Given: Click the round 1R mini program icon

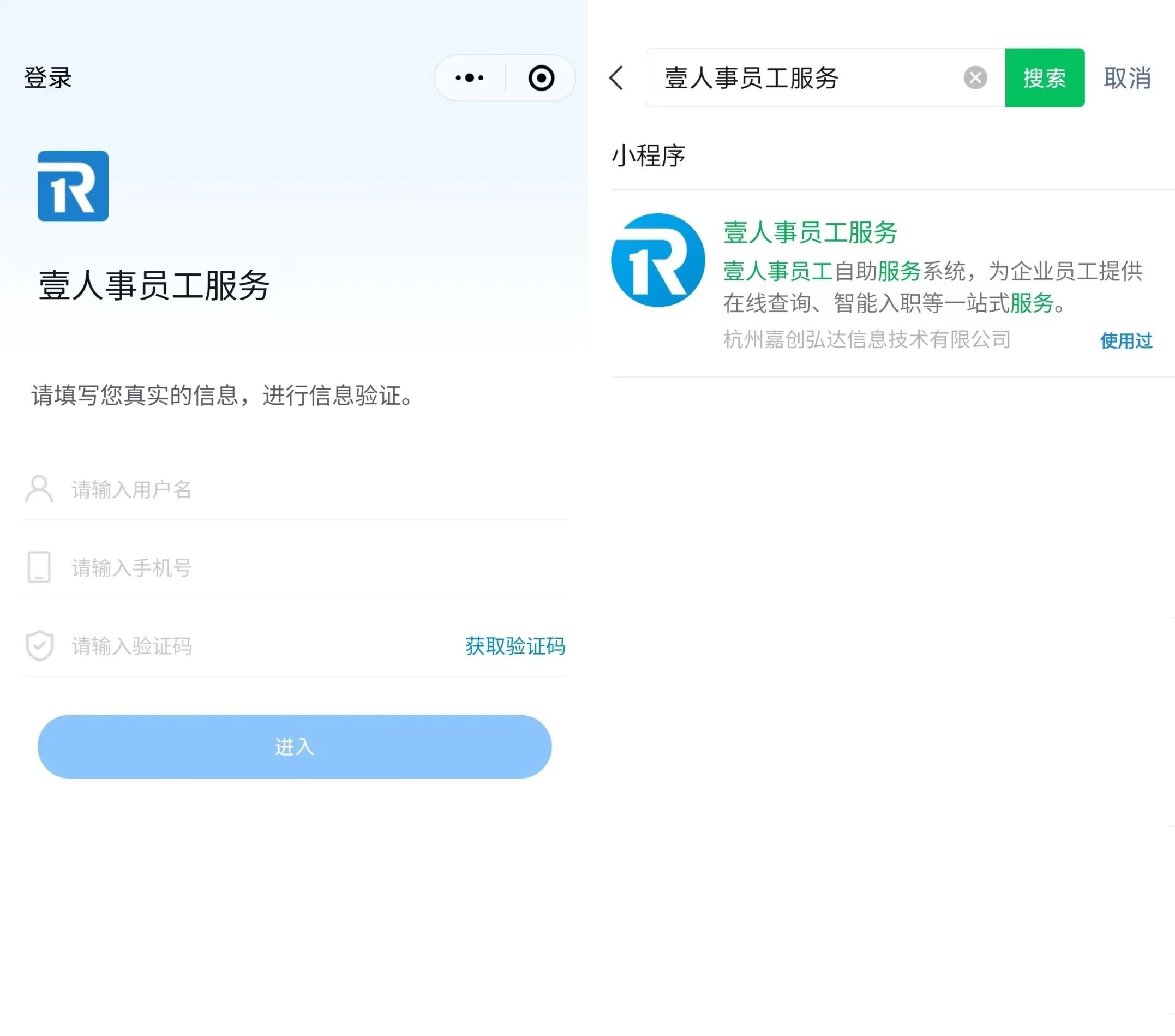Looking at the screenshot, I should point(658,260).
